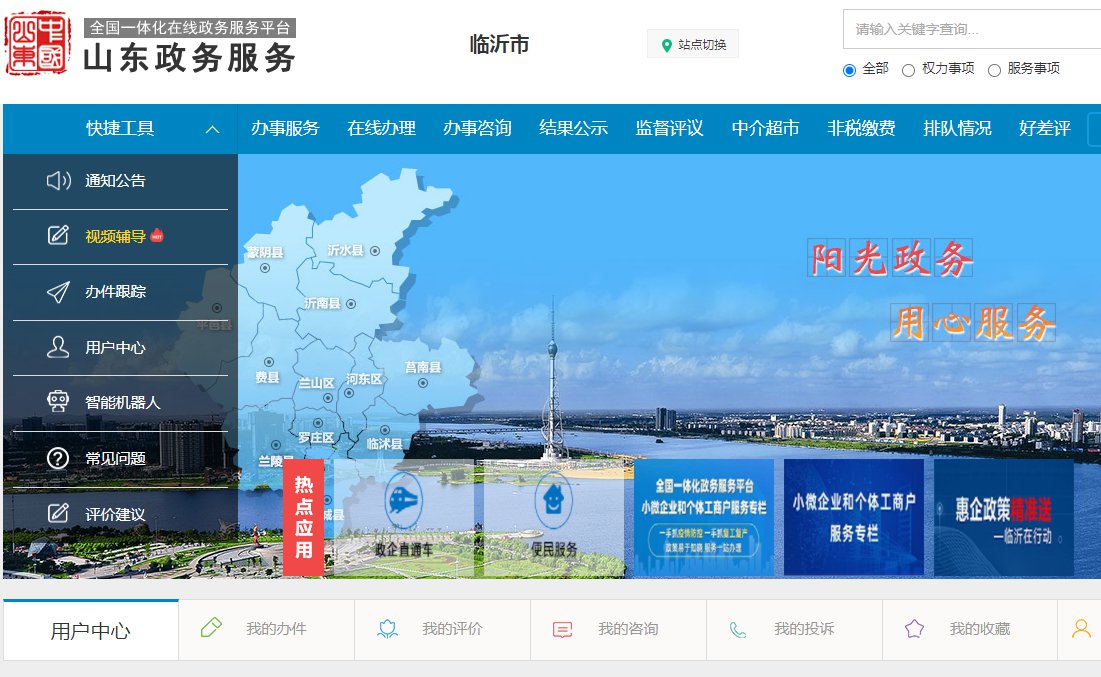Click the red HOT badge next to 视频辅导

pyautogui.click(x=157, y=235)
